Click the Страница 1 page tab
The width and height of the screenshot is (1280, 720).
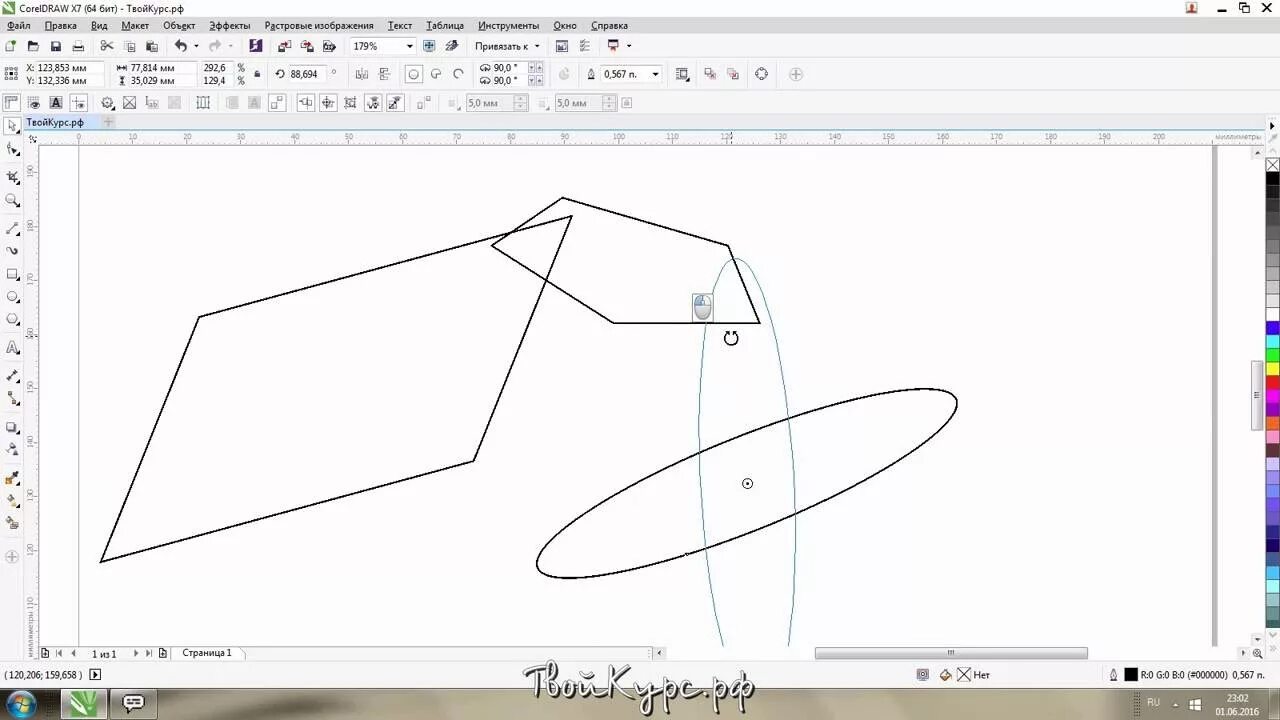tap(207, 652)
